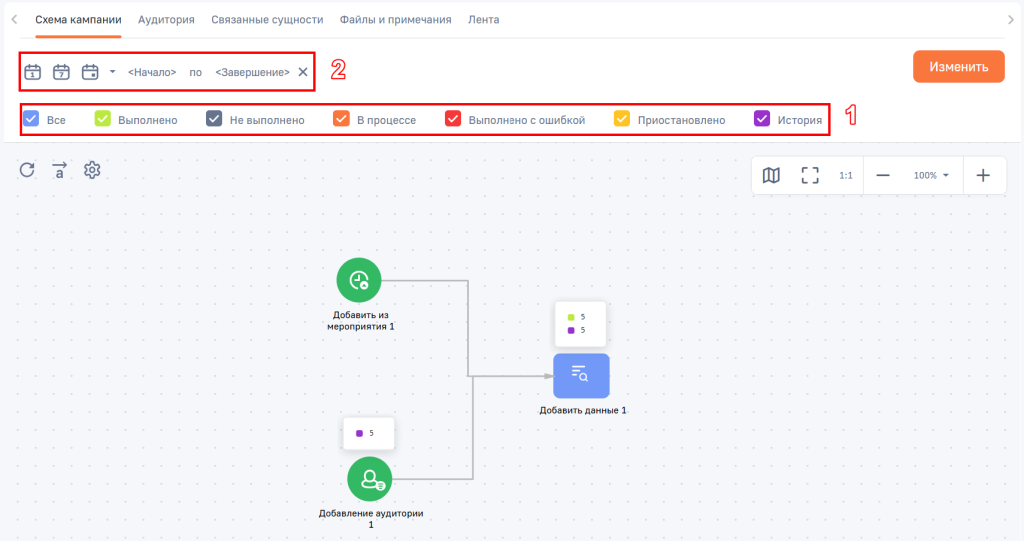Open the 'Файлы и примечания' tab

pyautogui.click(x=395, y=20)
